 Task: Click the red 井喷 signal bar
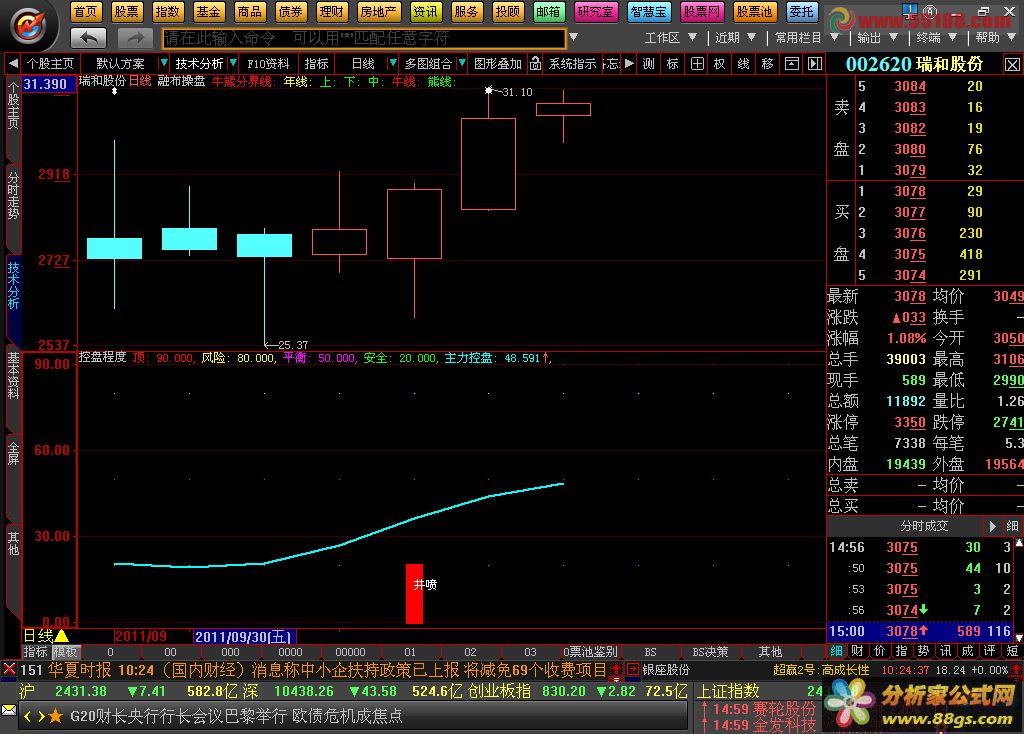click(415, 594)
